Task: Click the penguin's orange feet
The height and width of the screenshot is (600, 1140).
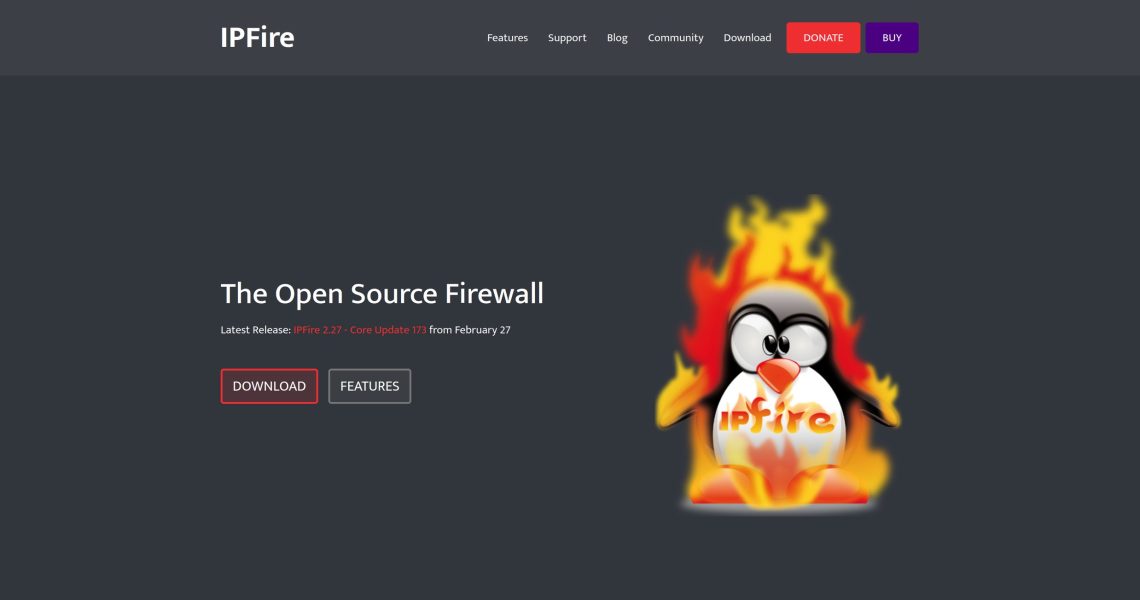Action: click(x=777, y=488)
